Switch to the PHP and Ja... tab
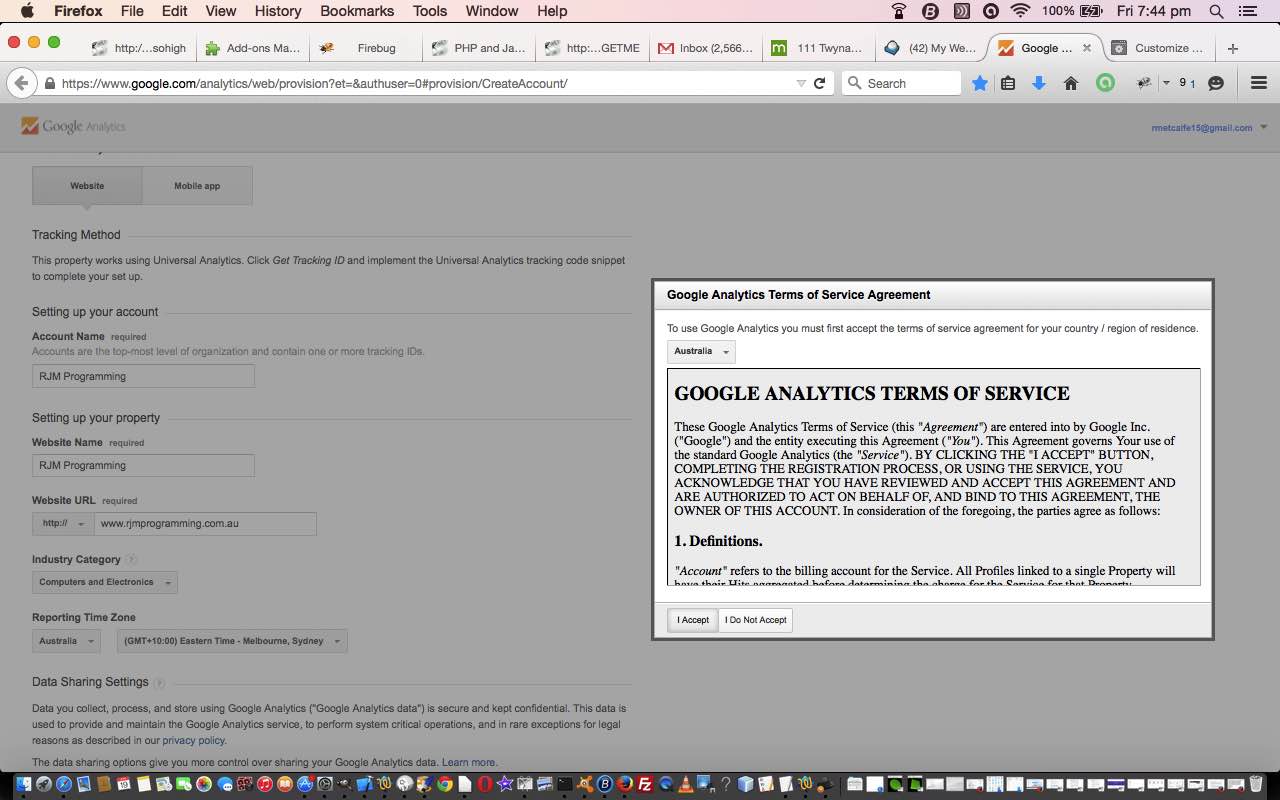 point(480,48)
